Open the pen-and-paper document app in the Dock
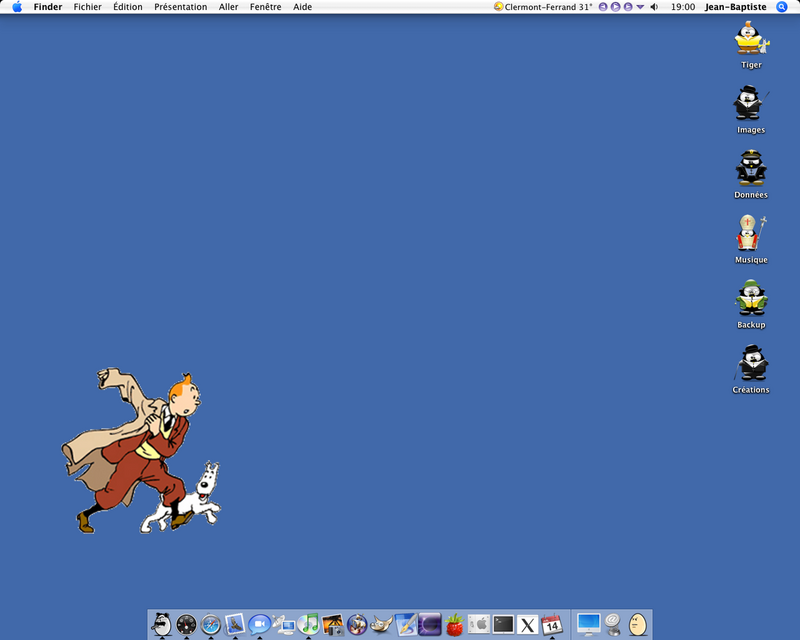Screen dimensions: 800x640 (x=406, y=624)
